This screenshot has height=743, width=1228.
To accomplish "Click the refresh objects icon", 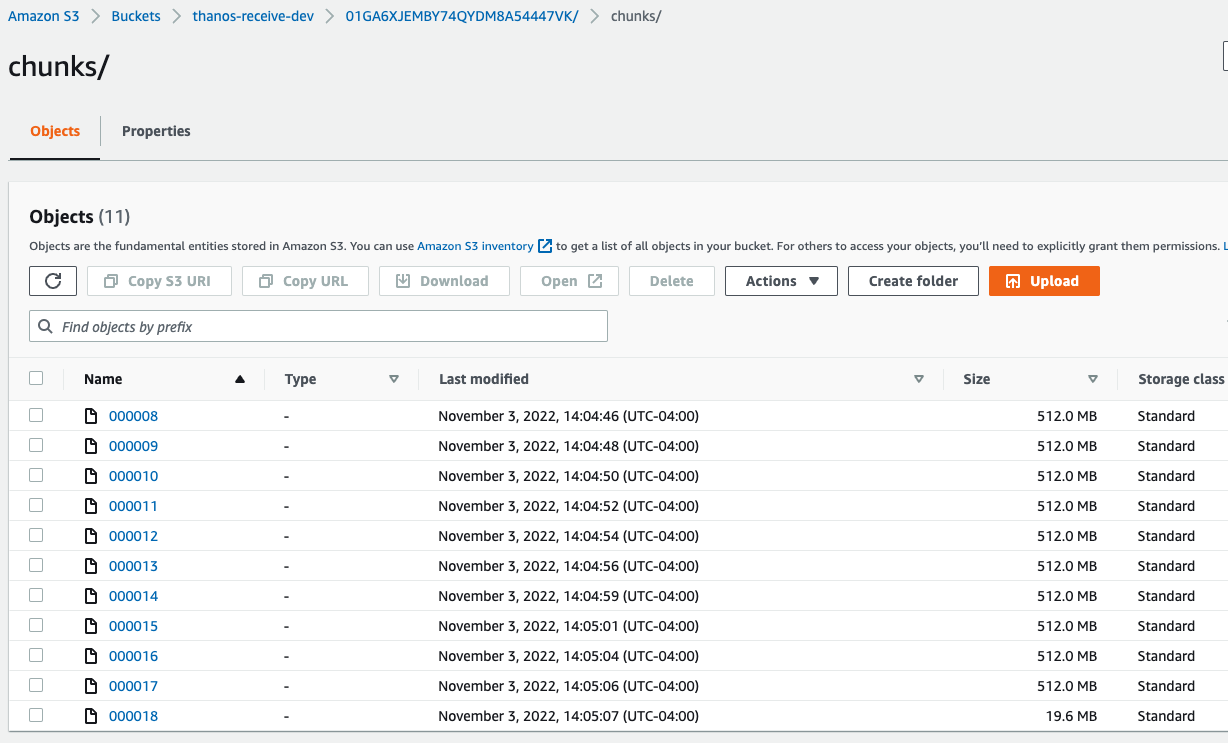I will (x=52, y=281).
